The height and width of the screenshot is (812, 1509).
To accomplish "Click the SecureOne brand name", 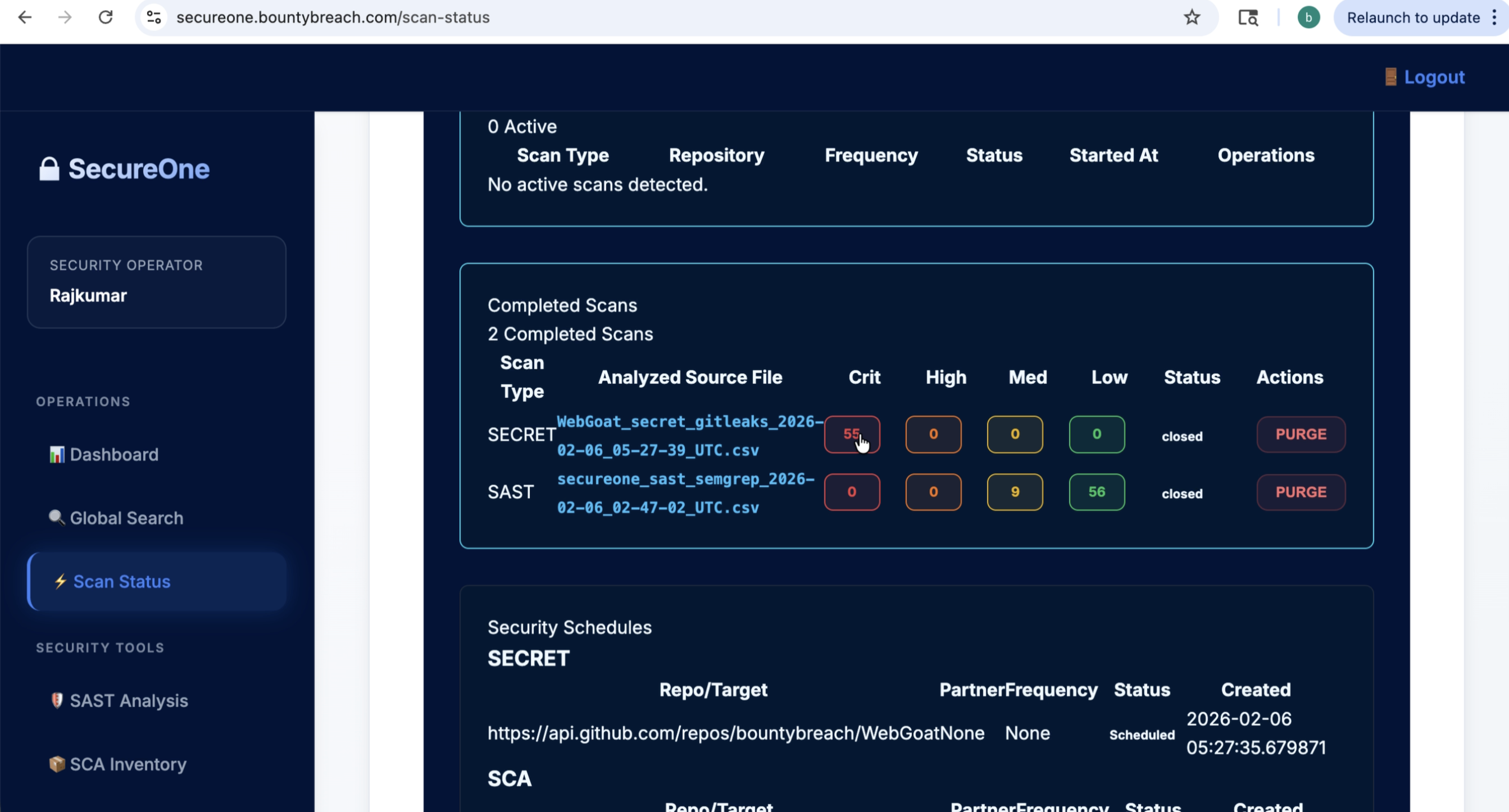I will [139, 169].
